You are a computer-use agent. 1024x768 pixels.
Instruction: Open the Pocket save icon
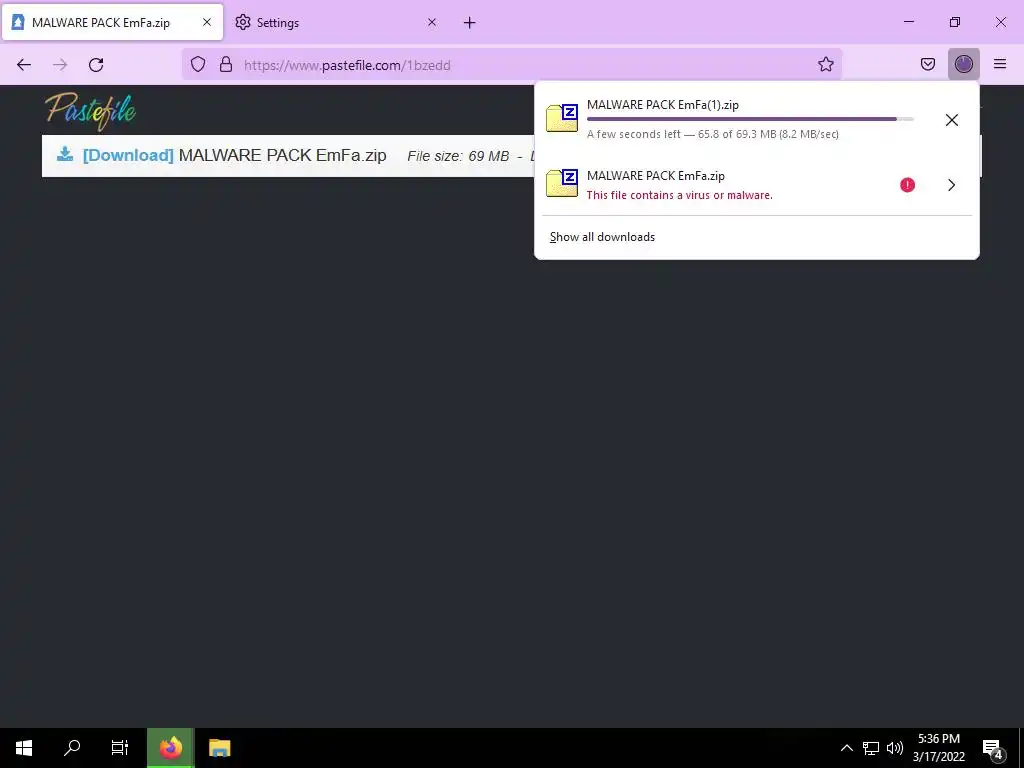pyautogui.click(x=927, y=64)
